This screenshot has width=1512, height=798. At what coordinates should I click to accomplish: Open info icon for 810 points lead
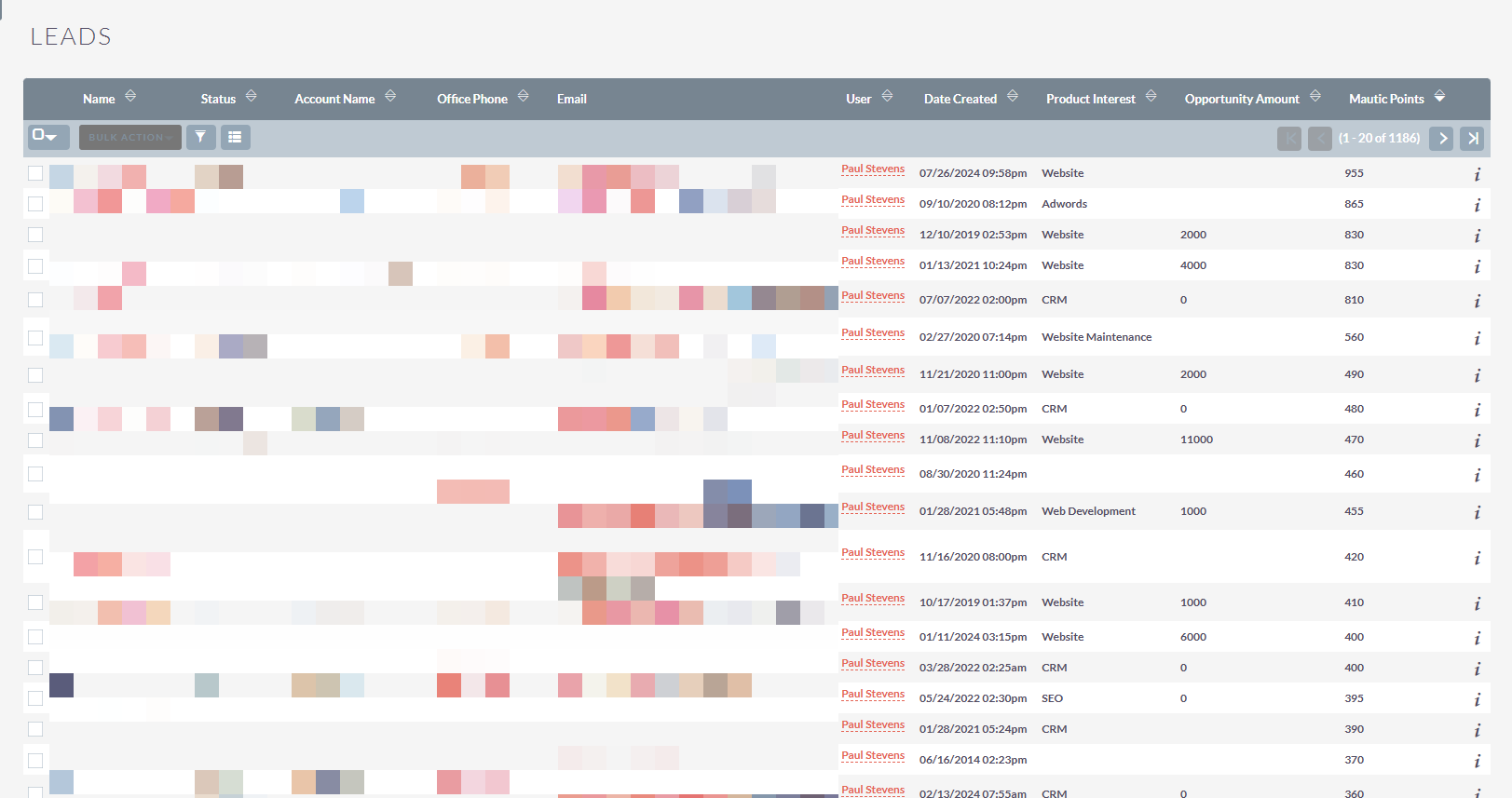(1478, 301)
